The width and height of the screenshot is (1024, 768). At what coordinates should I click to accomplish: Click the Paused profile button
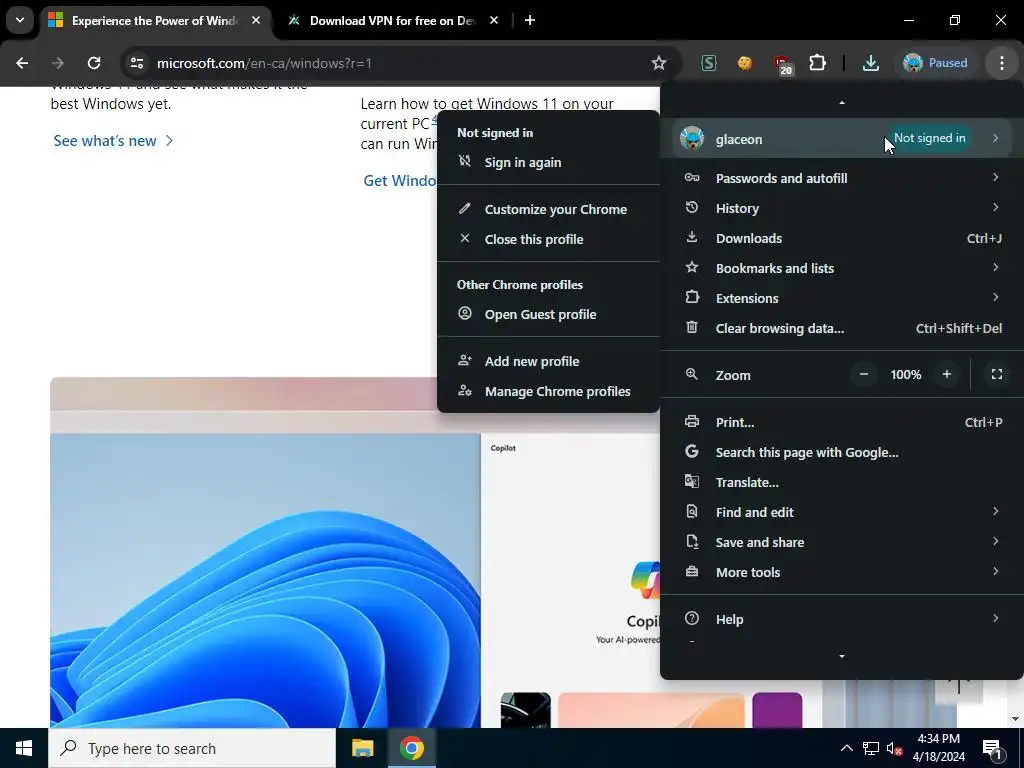coord(935,63)
